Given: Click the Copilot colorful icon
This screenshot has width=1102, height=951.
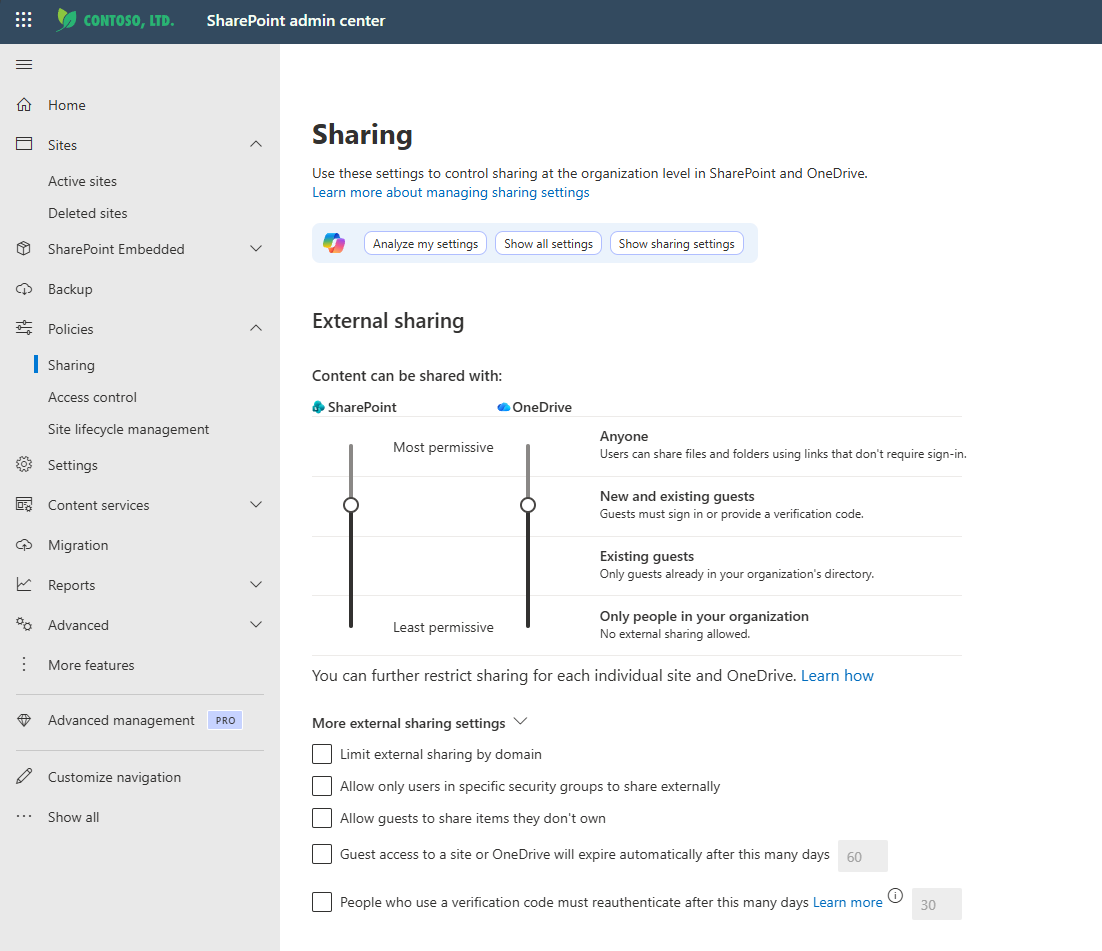Looking at the screenshot, I should pyautogui.click(x=334, y=243).
